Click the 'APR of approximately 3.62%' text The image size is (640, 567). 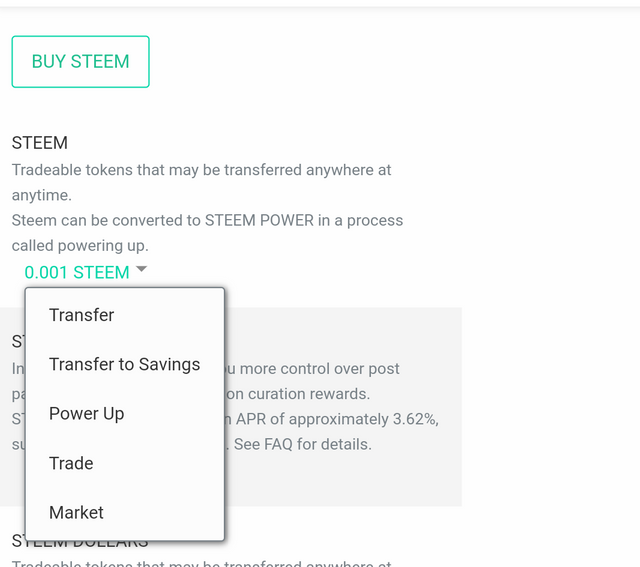(337, 419)
